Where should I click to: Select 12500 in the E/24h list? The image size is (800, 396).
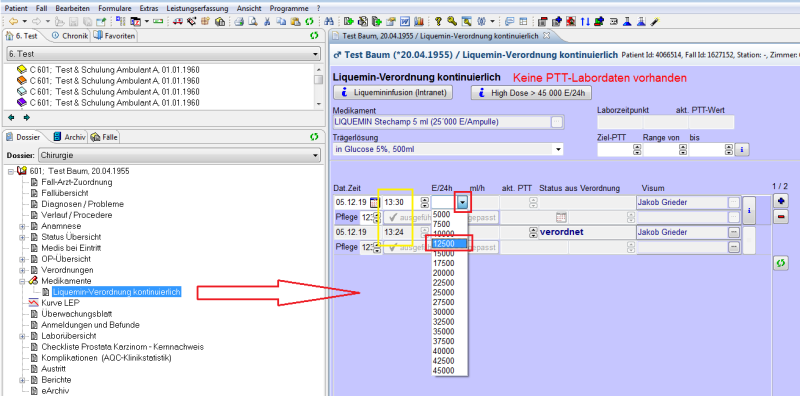pos(450,244)
